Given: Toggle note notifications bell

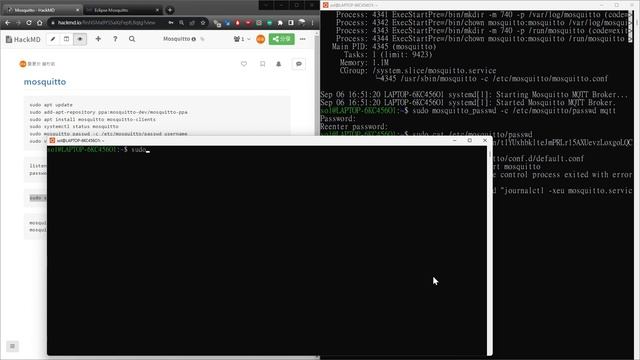Looking at the screenshot, I should (x=279, y=64).
